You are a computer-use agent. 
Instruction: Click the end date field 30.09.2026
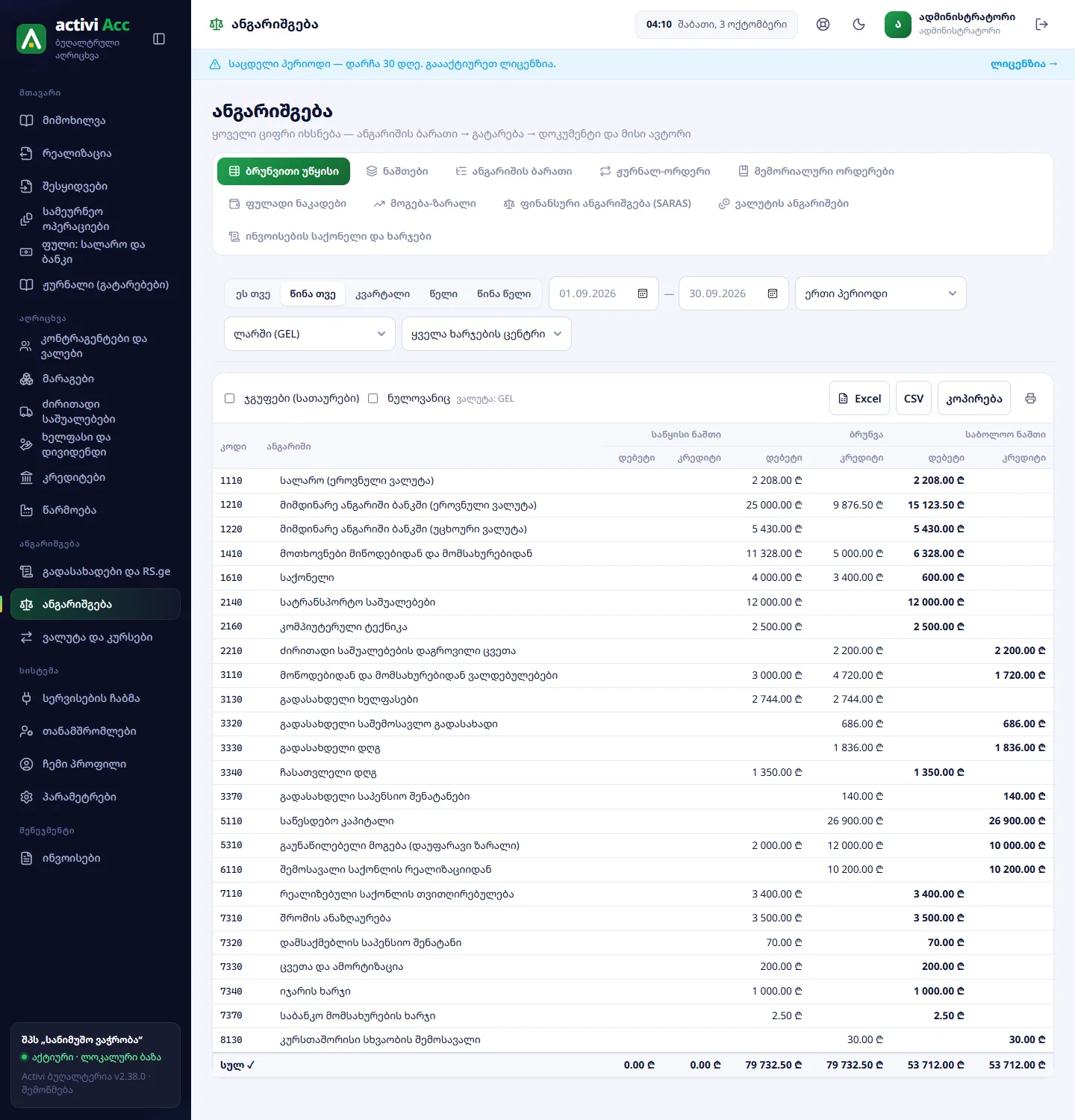coord(734,293)
